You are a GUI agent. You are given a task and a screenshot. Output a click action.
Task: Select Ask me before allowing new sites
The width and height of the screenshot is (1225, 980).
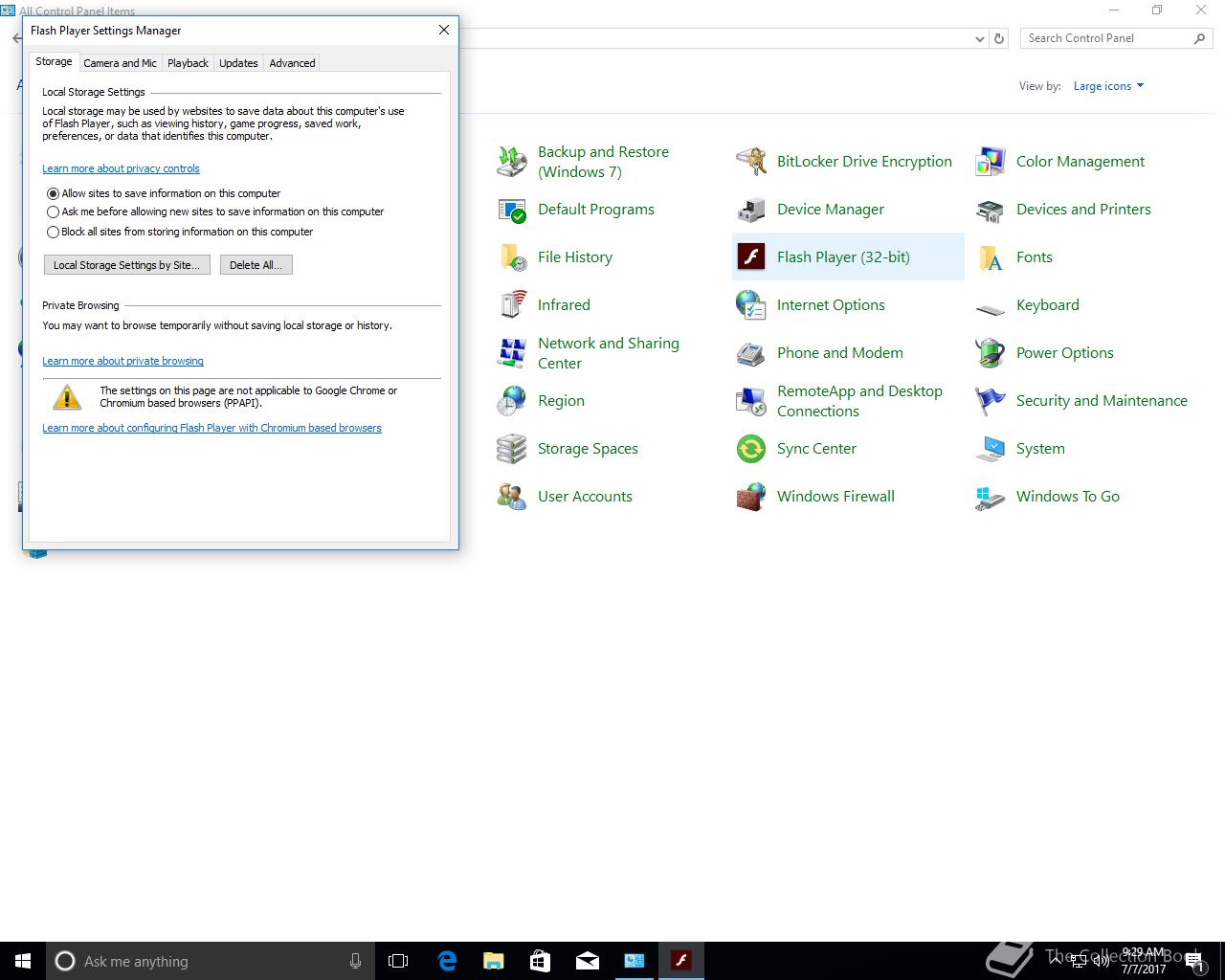click(54, 212)
